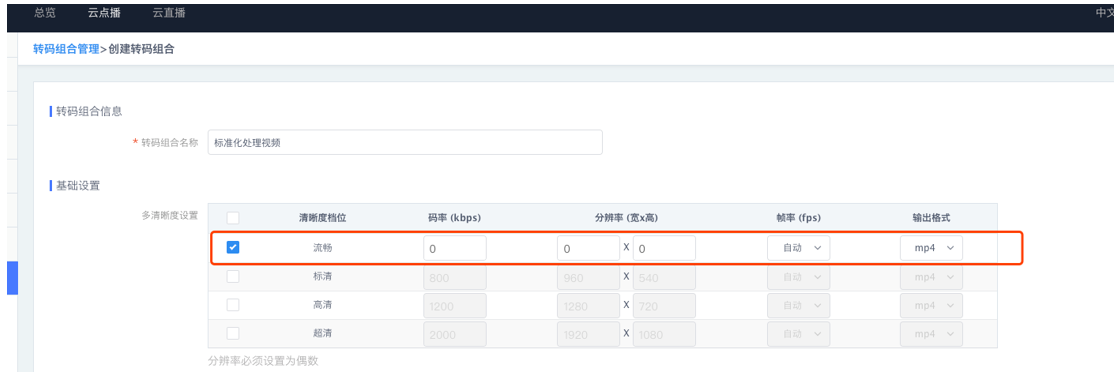Click the 标清 bitrate field showing 800
The image size is (1118, 386).
(455, 277)
